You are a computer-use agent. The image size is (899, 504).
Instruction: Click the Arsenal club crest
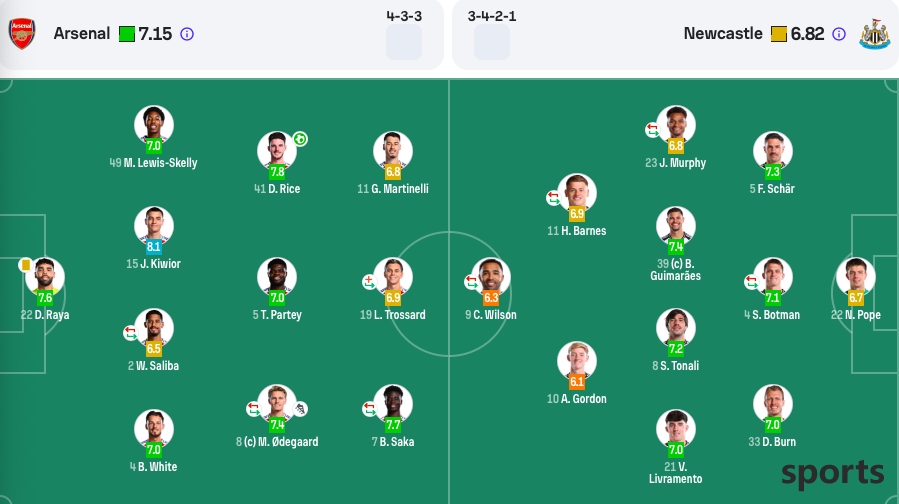22,34
